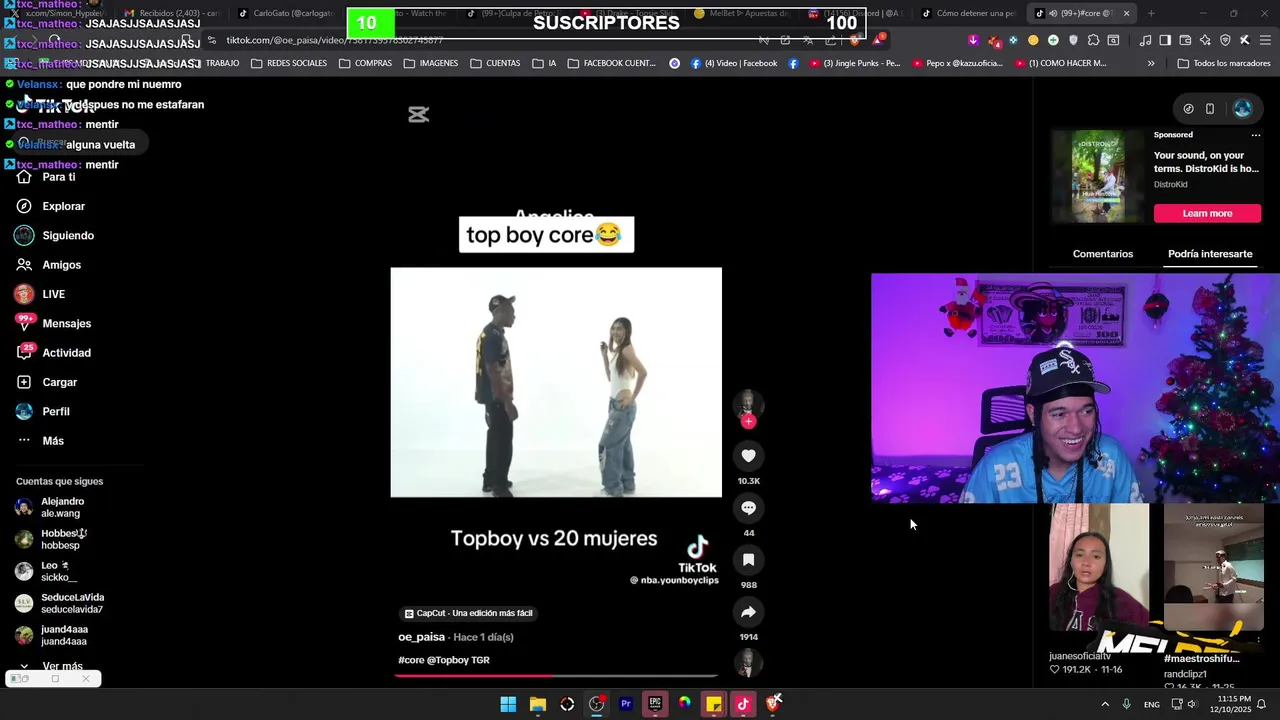
Task: Click the get-app phone icon
Action: (1209, 108)
